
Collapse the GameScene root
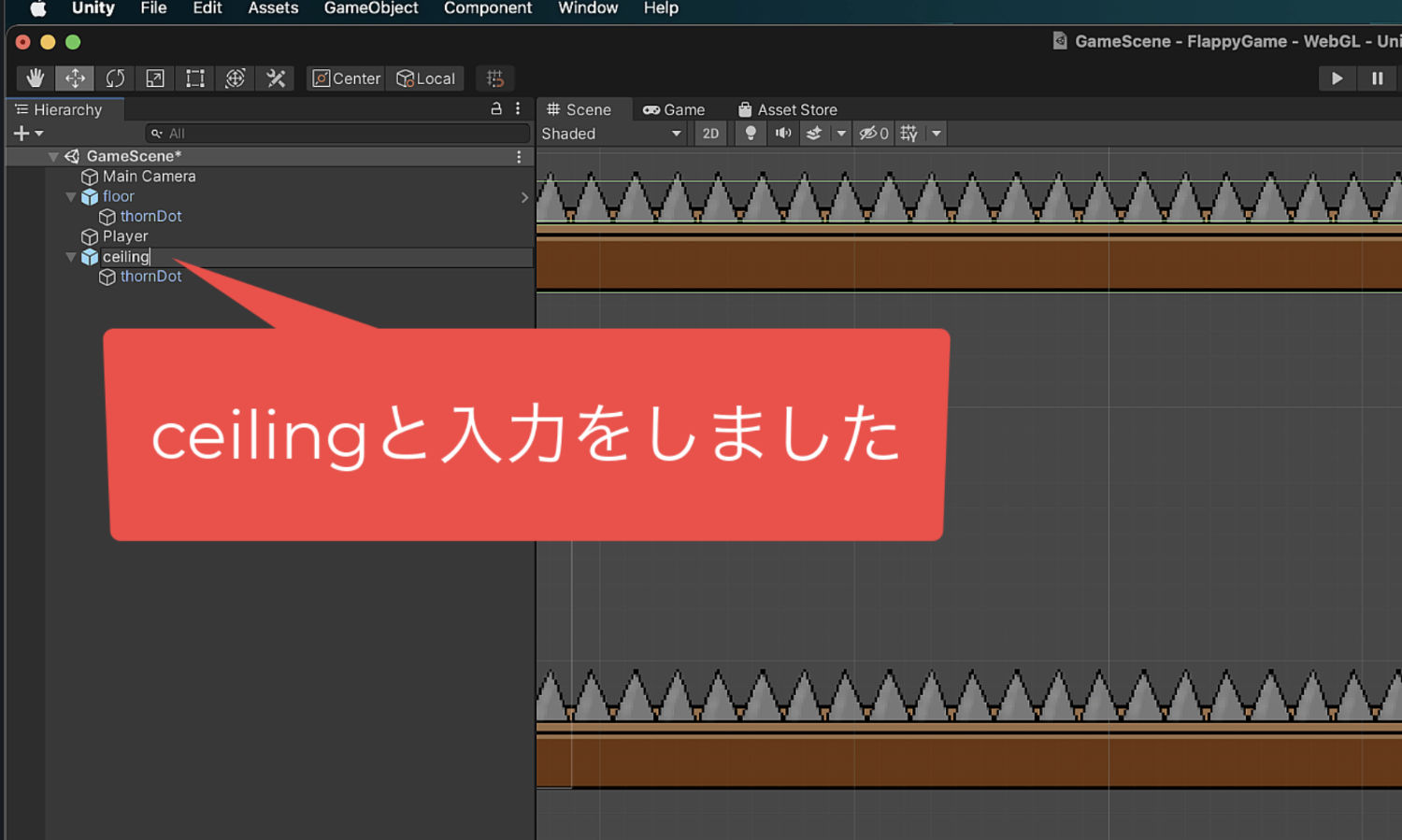click(x=53, y=157)
